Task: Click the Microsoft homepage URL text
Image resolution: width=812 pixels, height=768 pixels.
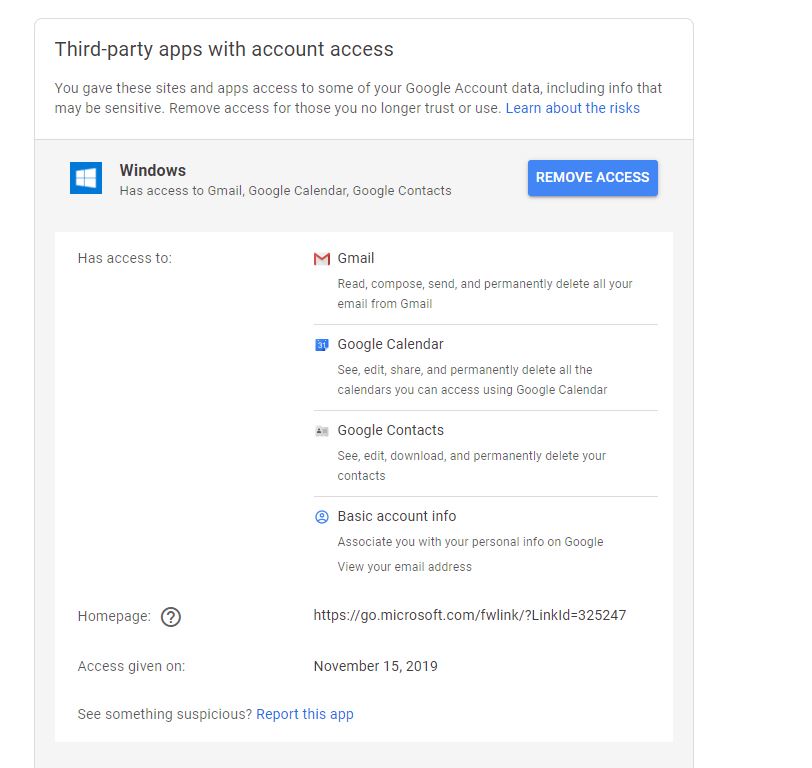Action: 470,615
